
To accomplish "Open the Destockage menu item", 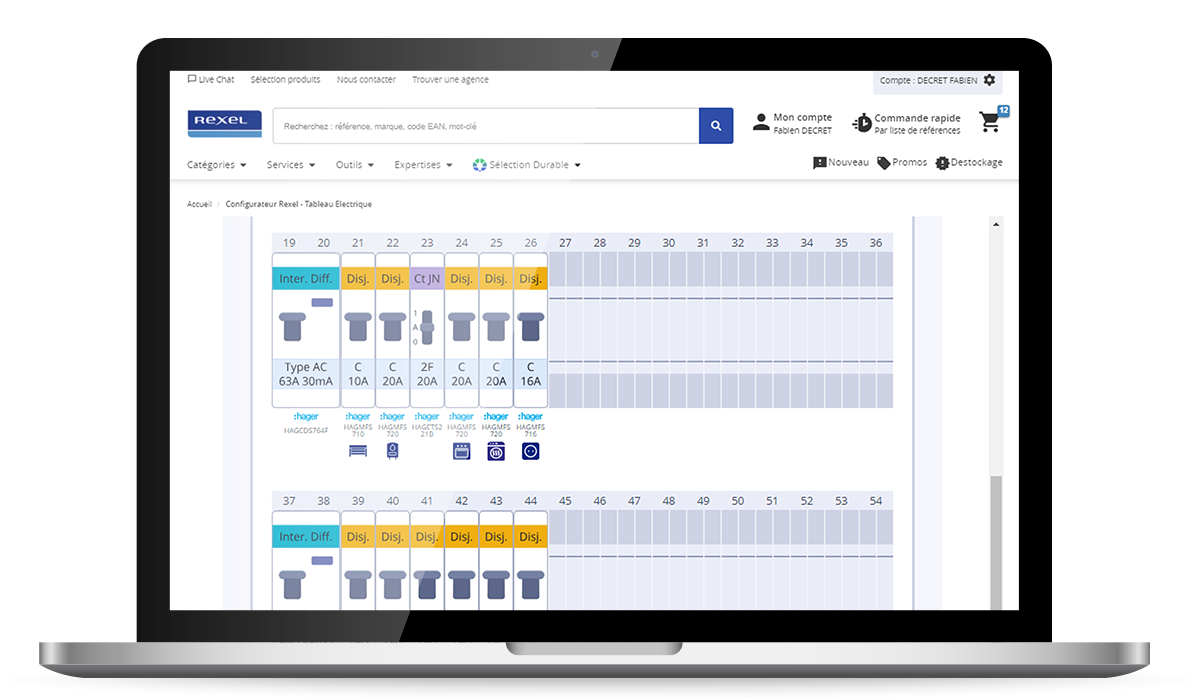I will click(x=968, y=163).
